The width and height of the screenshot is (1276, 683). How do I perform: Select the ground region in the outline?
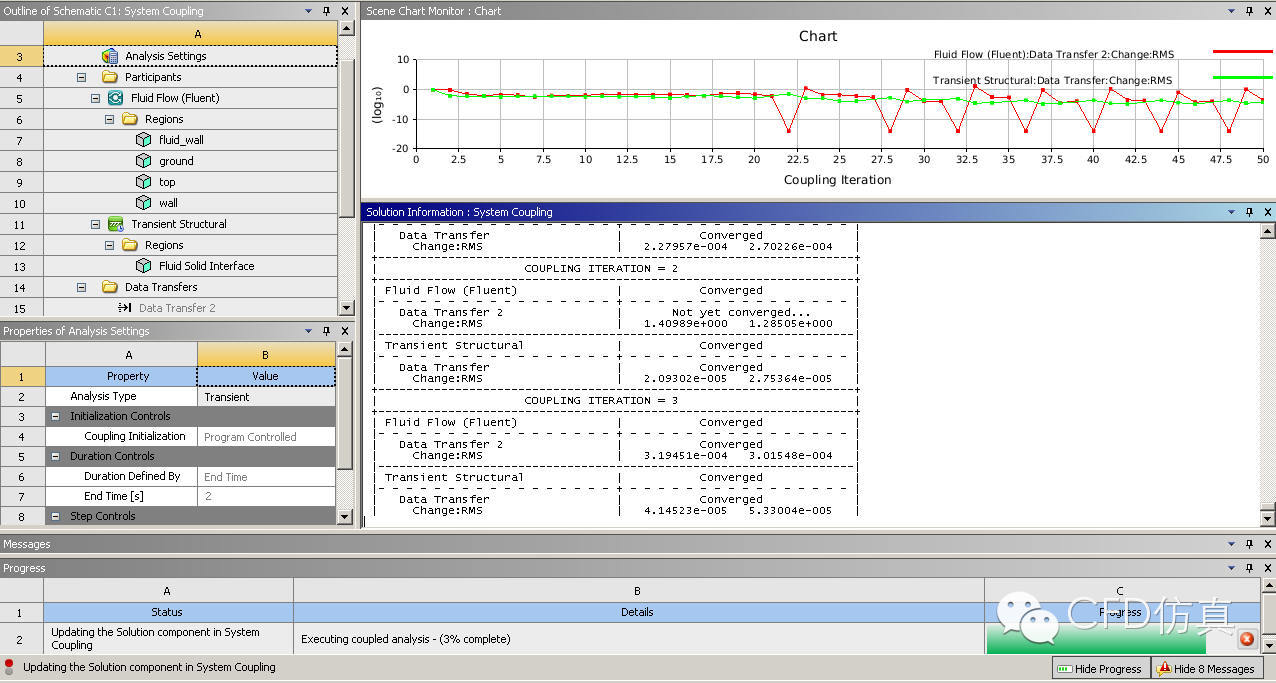(x=176, y=161)
